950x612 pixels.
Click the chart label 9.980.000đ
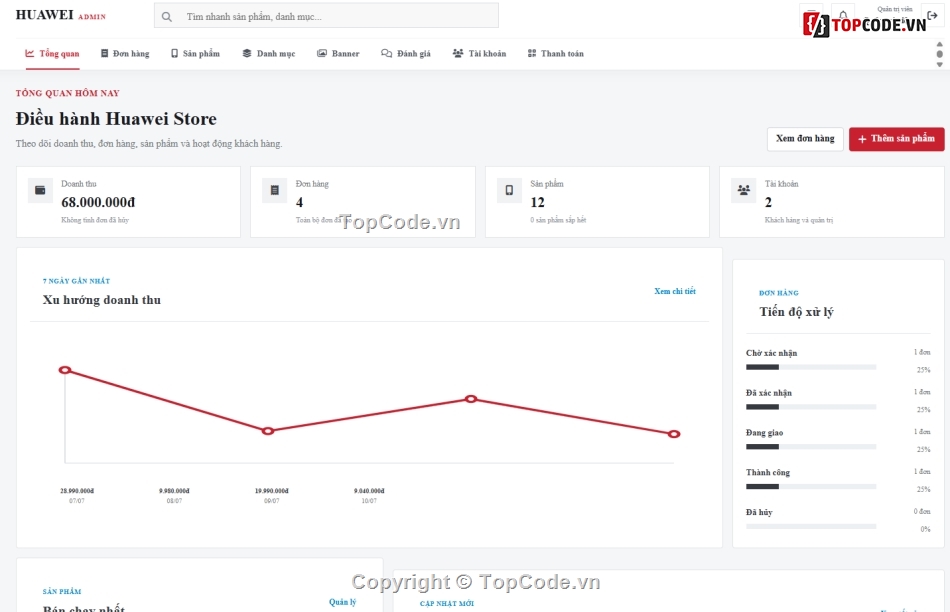174,491
